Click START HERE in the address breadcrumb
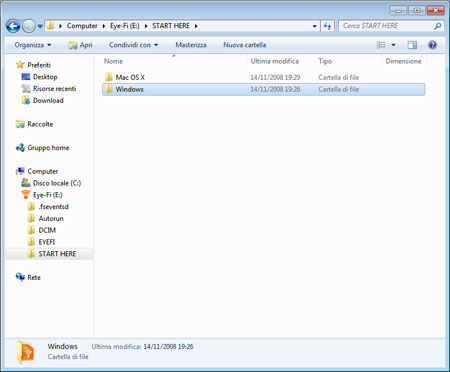Image resolution: width=450 pixels, height=372 pixels. coord(171,26)
